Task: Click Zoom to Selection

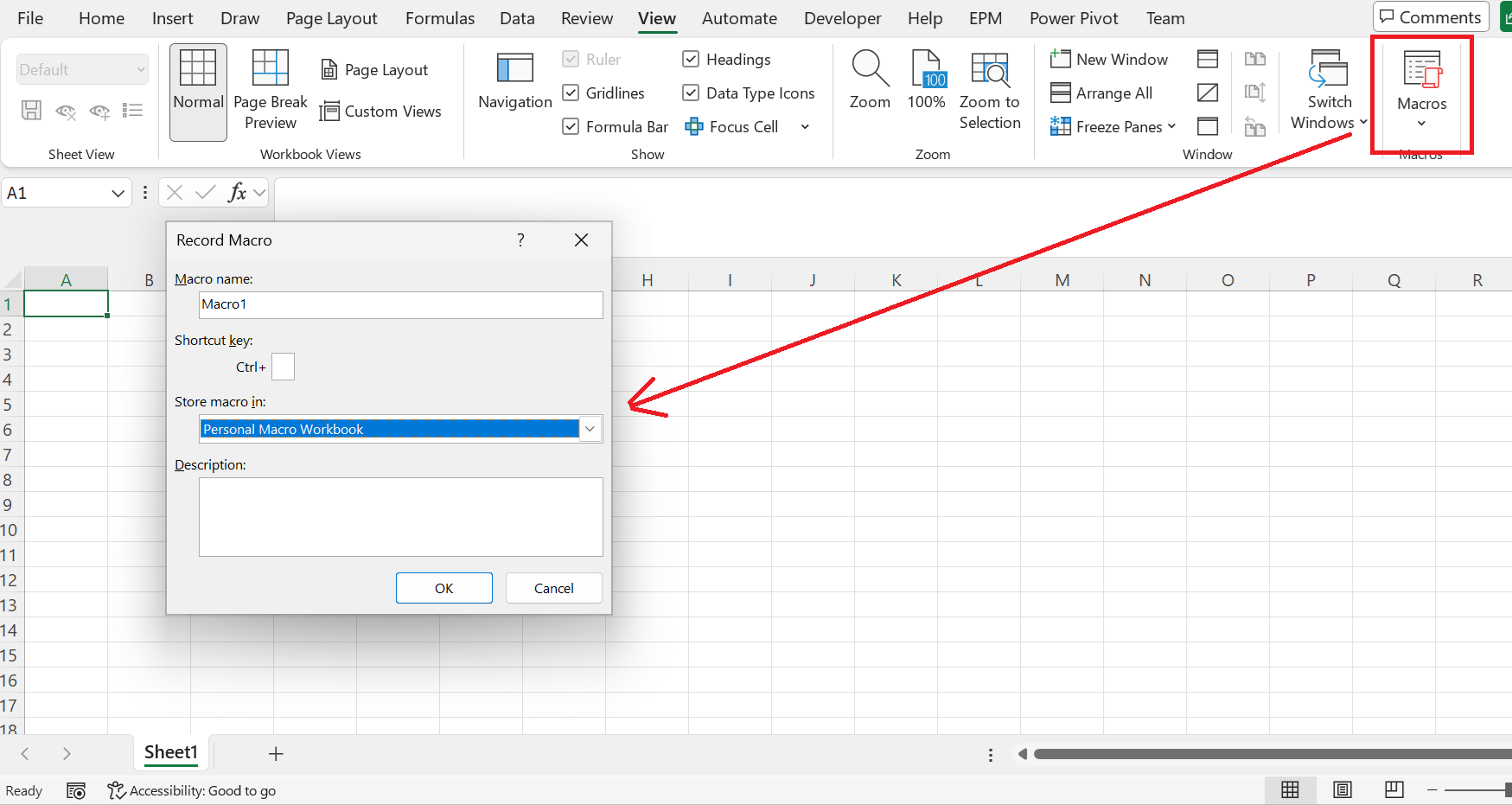Action: coord(990,91)
